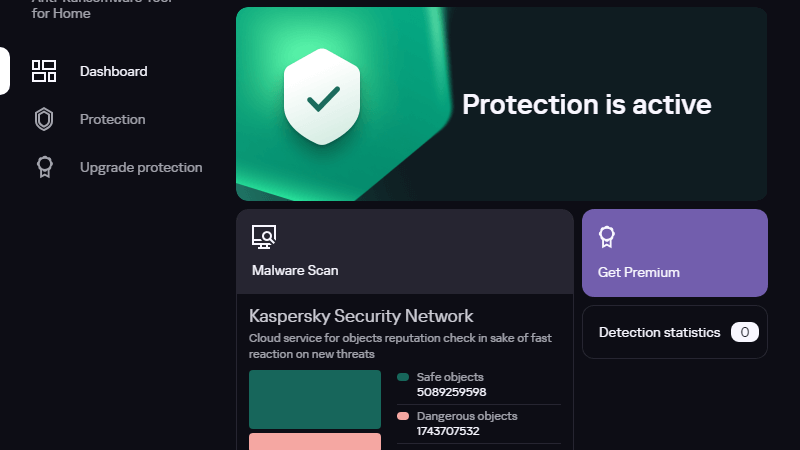Click the Detection statistics count badge

(x=745, y=332)
